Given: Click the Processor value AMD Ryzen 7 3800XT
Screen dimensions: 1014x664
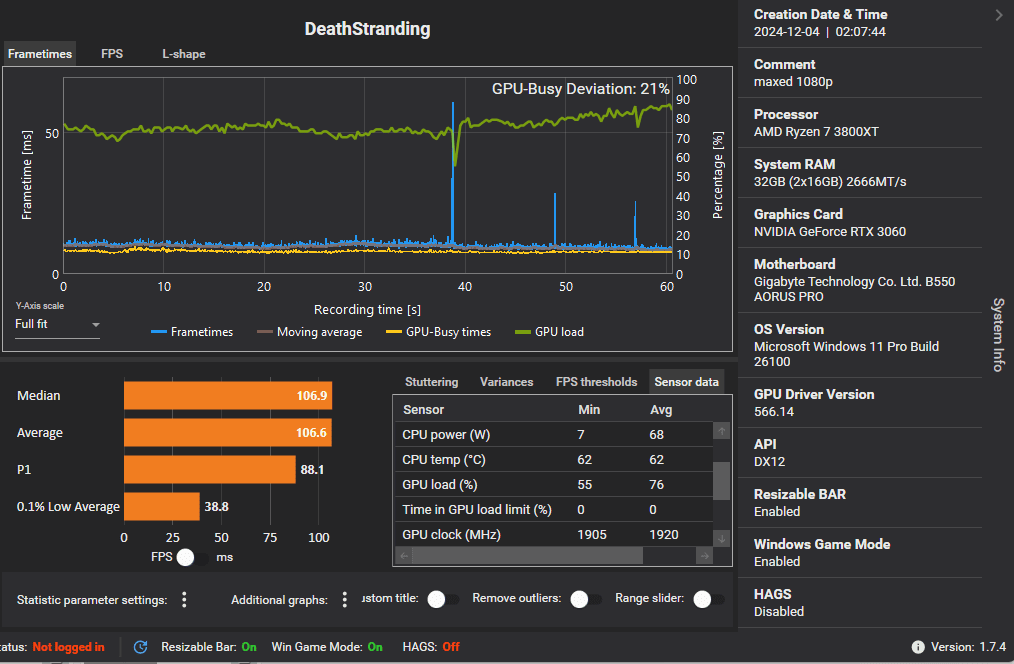Looking at the screenshot, I should pyautogui.click(x=816, y=131).
